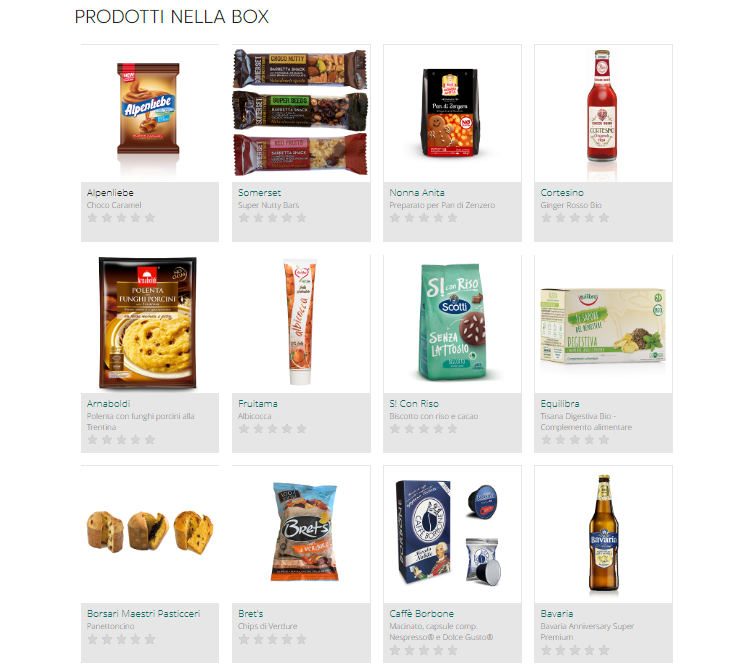
Task: Select the Fruitama Albicocca tube image
Action: [301, 324]
